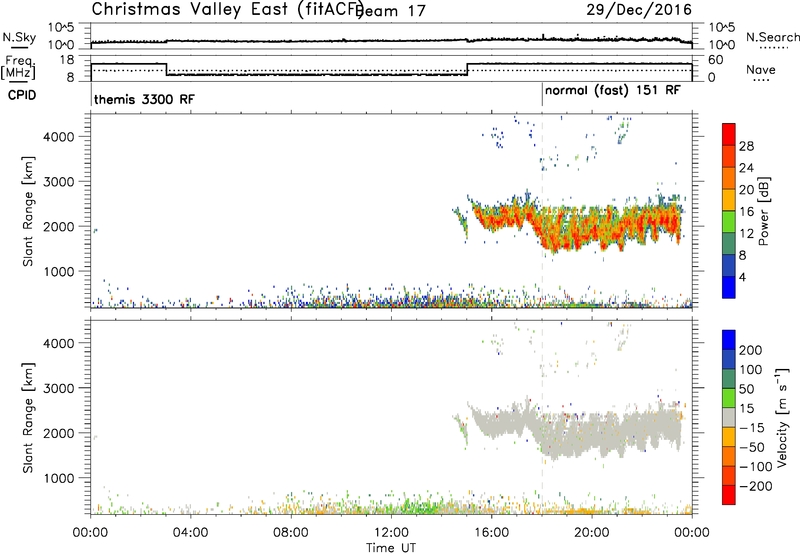Click the '4' tick on the Power colorbar

click(742, 277)
